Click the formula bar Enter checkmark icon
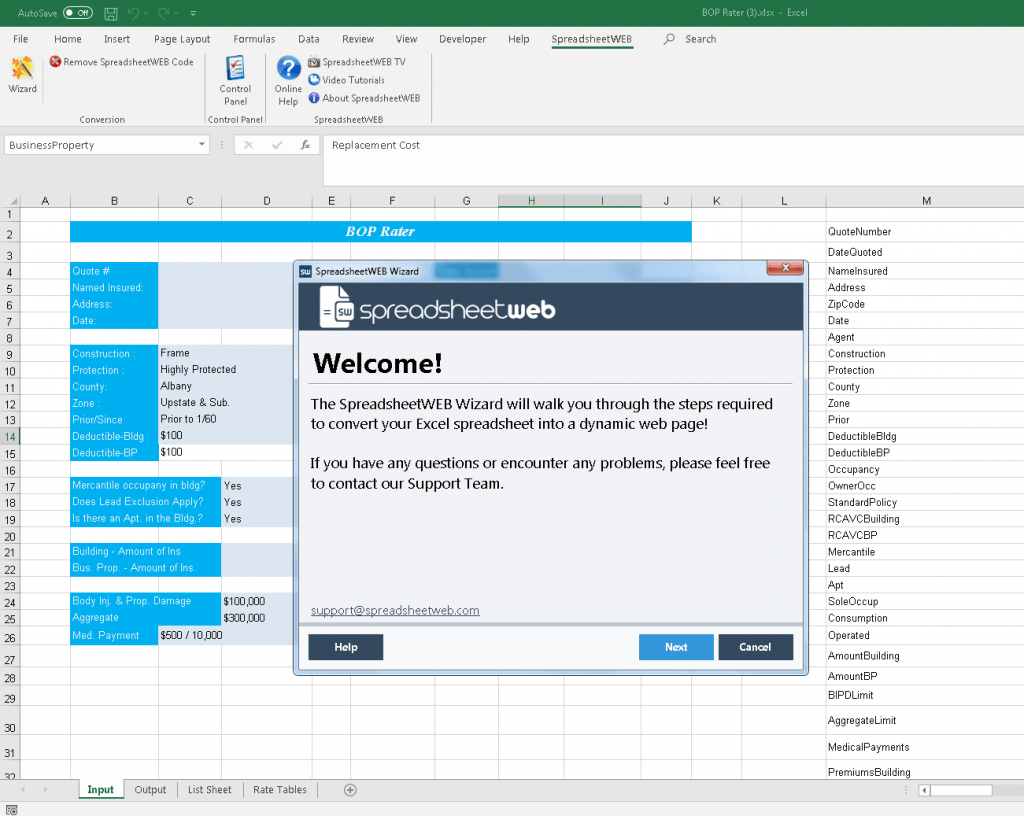This screenshot has height=816, width=1024. [277, 145]
